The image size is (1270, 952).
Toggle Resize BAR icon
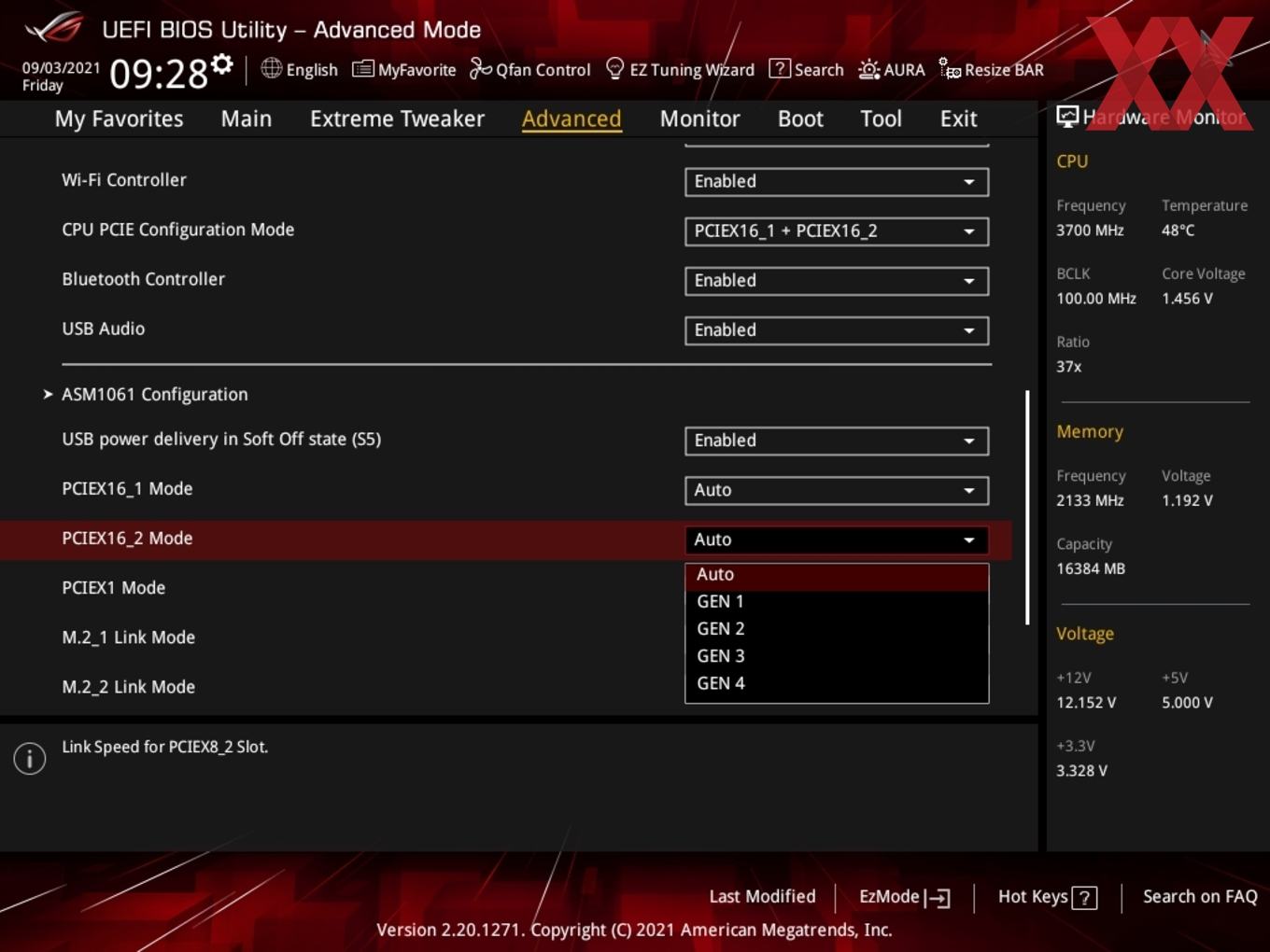[950, 68]
